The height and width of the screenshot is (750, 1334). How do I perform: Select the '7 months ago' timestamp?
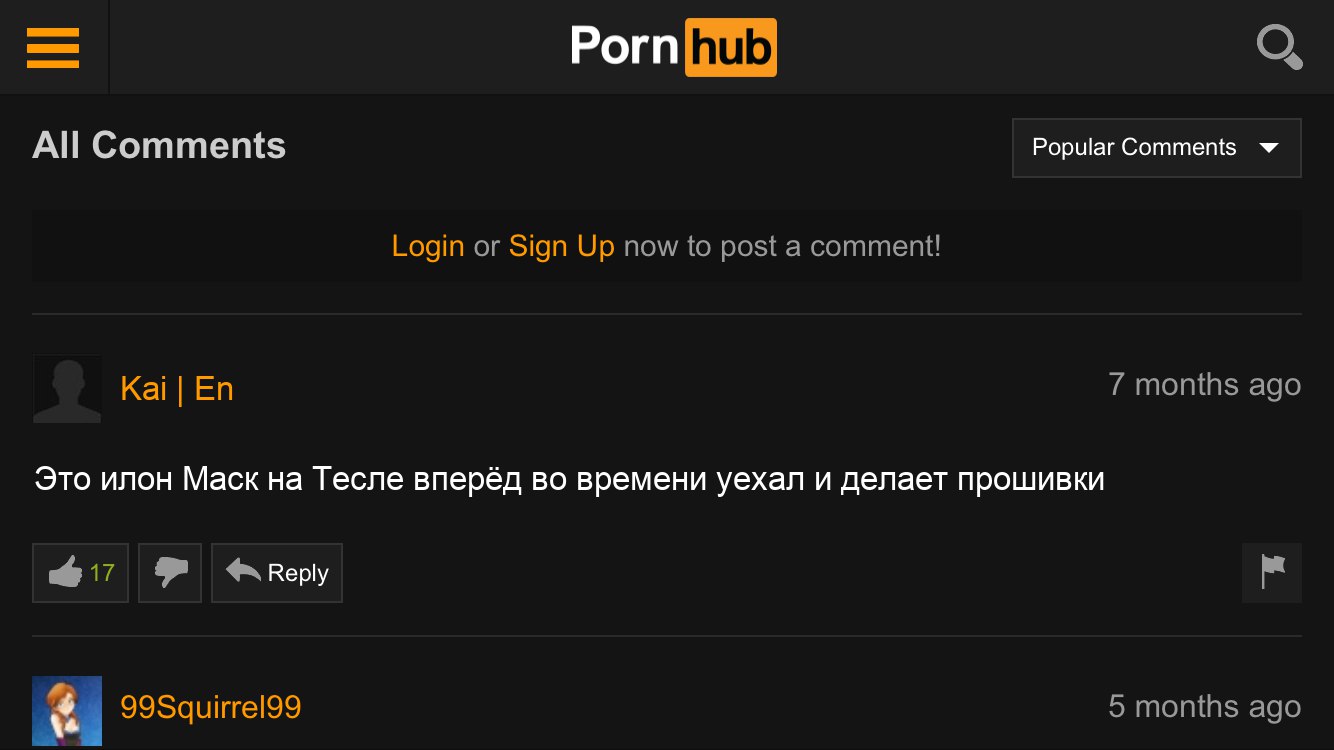1205,385
